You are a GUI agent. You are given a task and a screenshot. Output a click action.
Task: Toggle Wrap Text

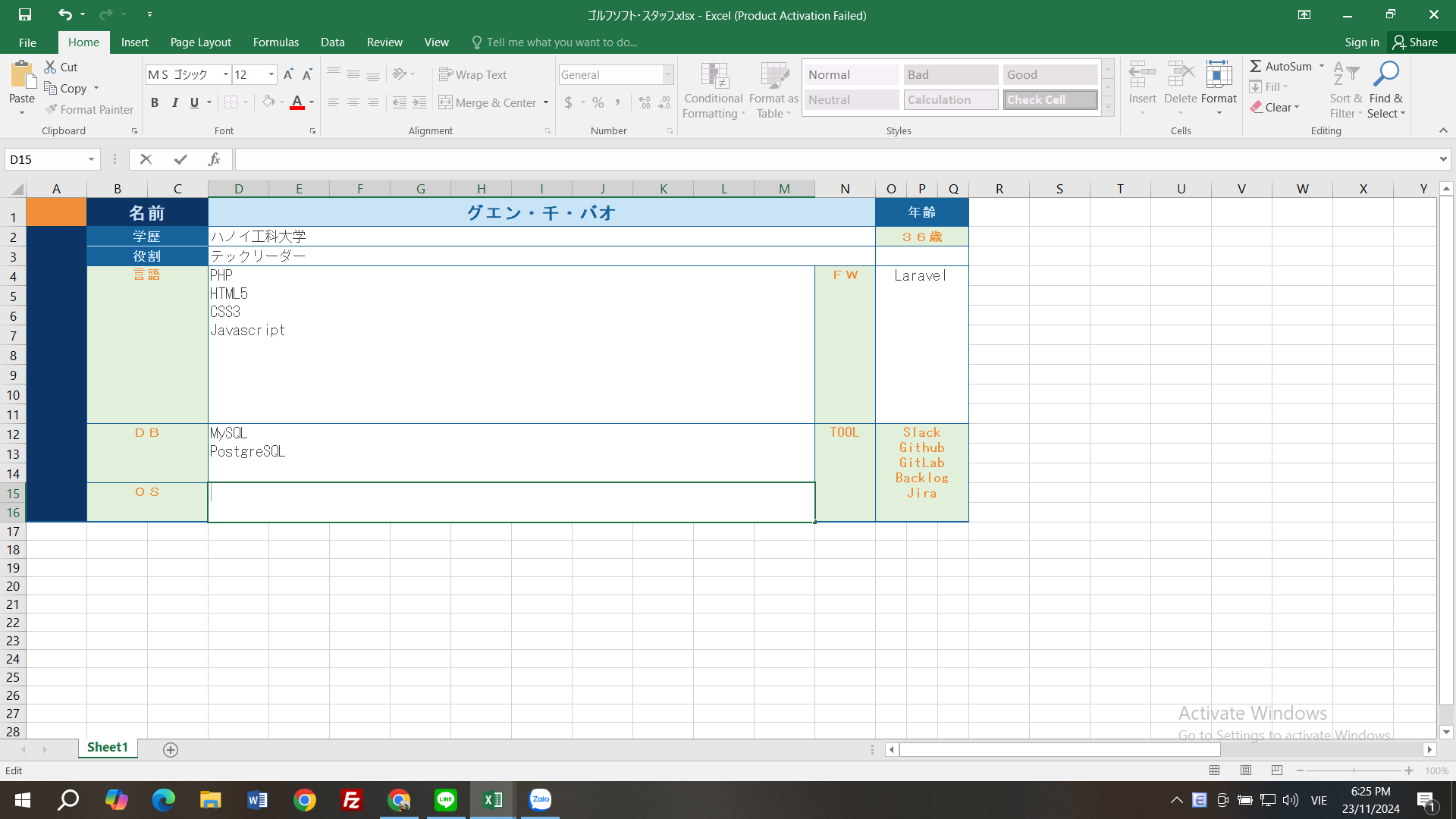pyautogui.click(x=472, y=74)
